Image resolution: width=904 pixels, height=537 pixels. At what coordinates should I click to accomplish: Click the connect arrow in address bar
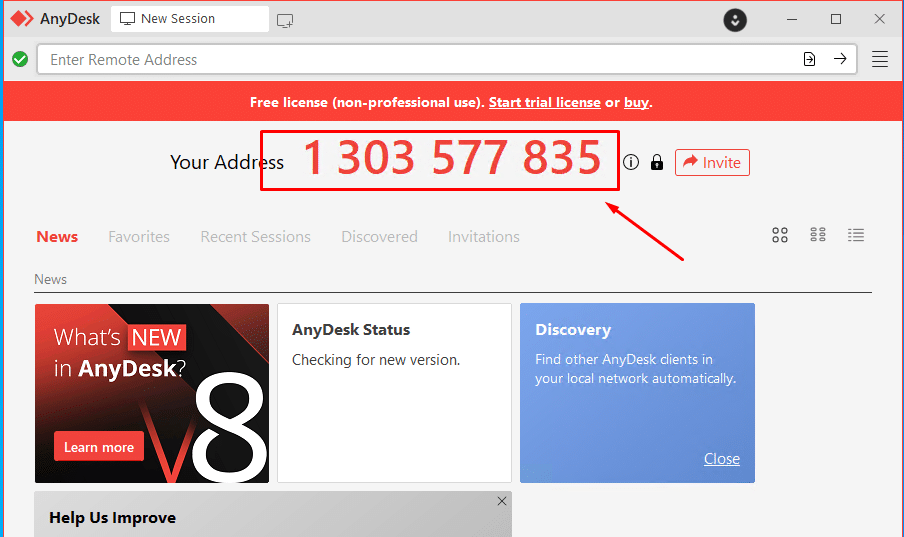click(x=840, y=59)
